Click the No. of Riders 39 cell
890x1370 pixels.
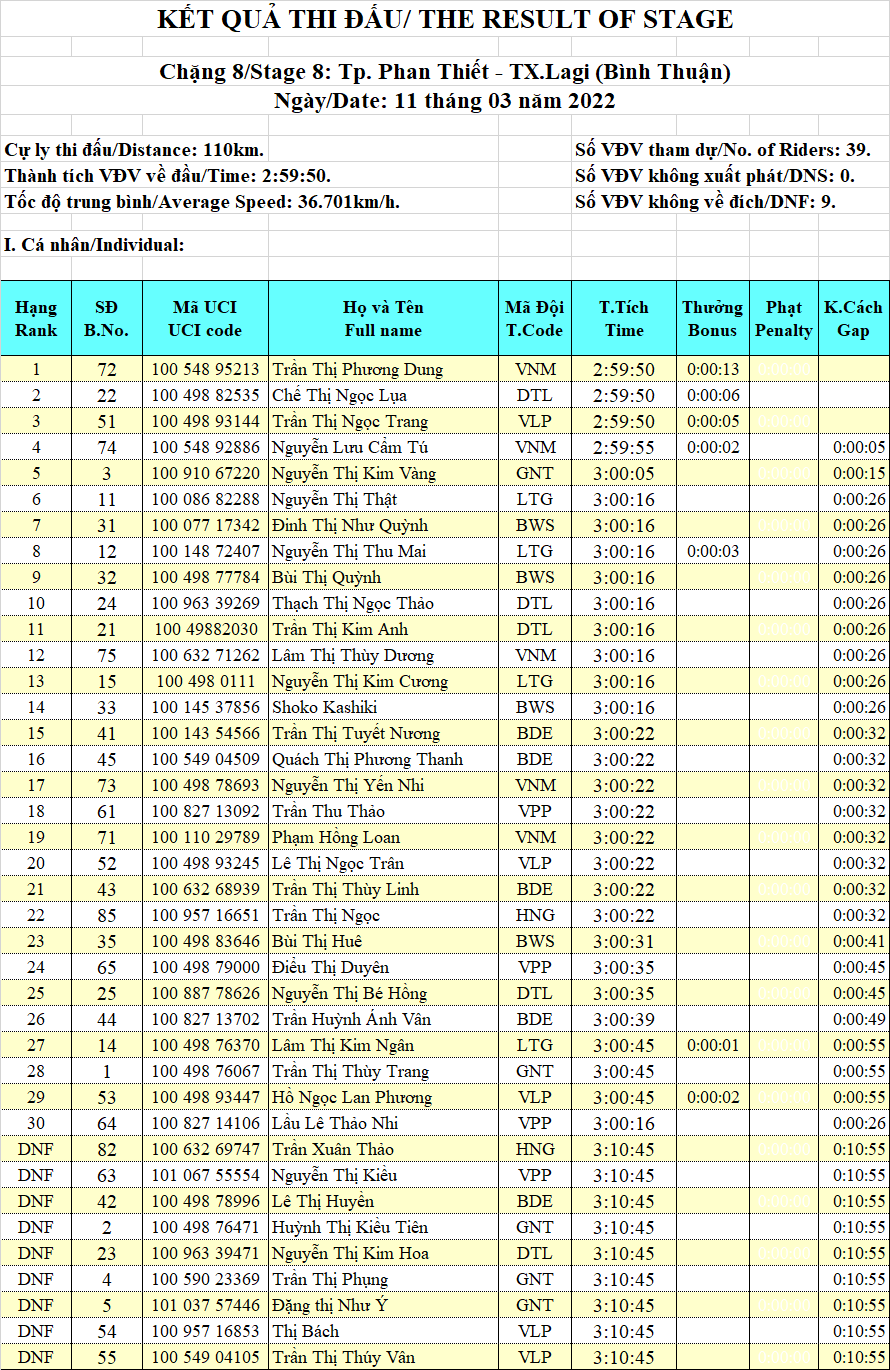pyautogui.click(x=722, y=150)
